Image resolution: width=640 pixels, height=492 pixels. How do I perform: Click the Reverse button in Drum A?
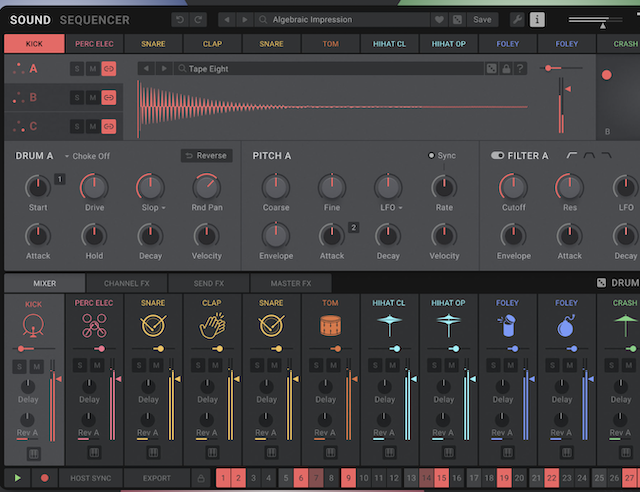coord(207,156)
